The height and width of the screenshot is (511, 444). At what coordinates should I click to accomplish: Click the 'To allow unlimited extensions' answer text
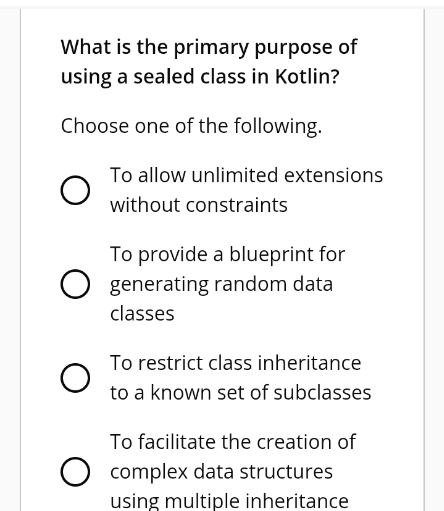[246, 175]
